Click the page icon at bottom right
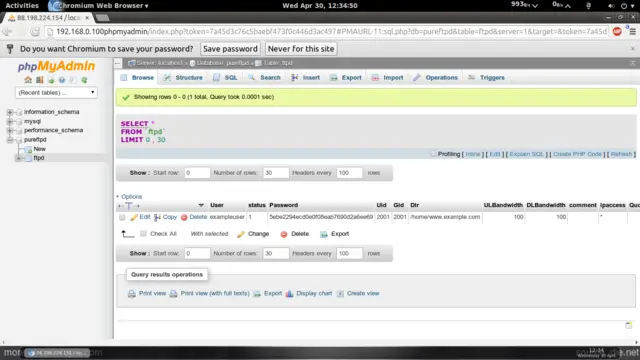This screenshot has width=640, height=360. pyautogui.click(x=629, y=325)
